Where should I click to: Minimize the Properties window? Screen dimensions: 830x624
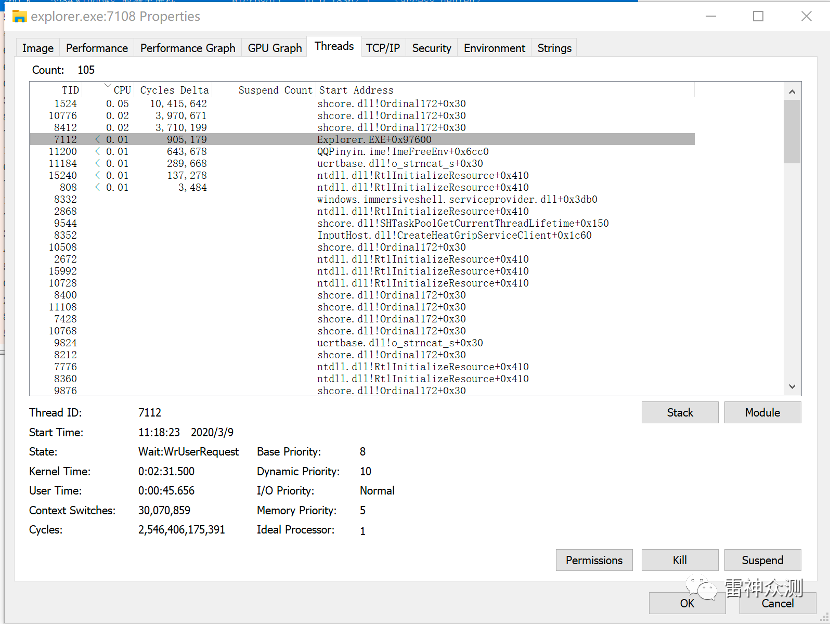pyautogui.click(x=711, y=16)
